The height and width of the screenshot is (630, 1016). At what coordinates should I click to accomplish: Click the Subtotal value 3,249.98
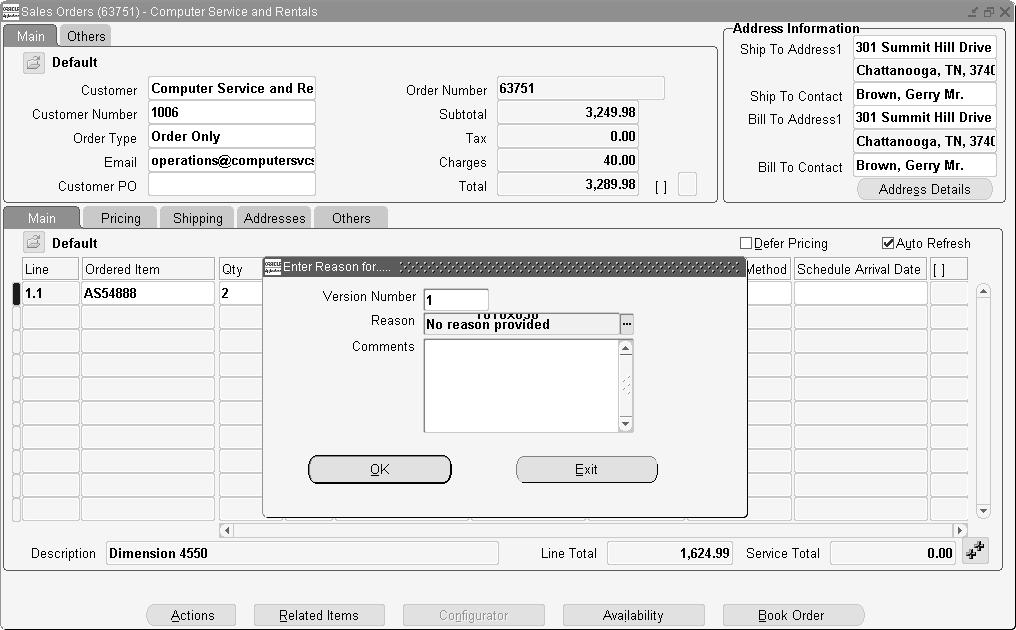click(568, 112)
